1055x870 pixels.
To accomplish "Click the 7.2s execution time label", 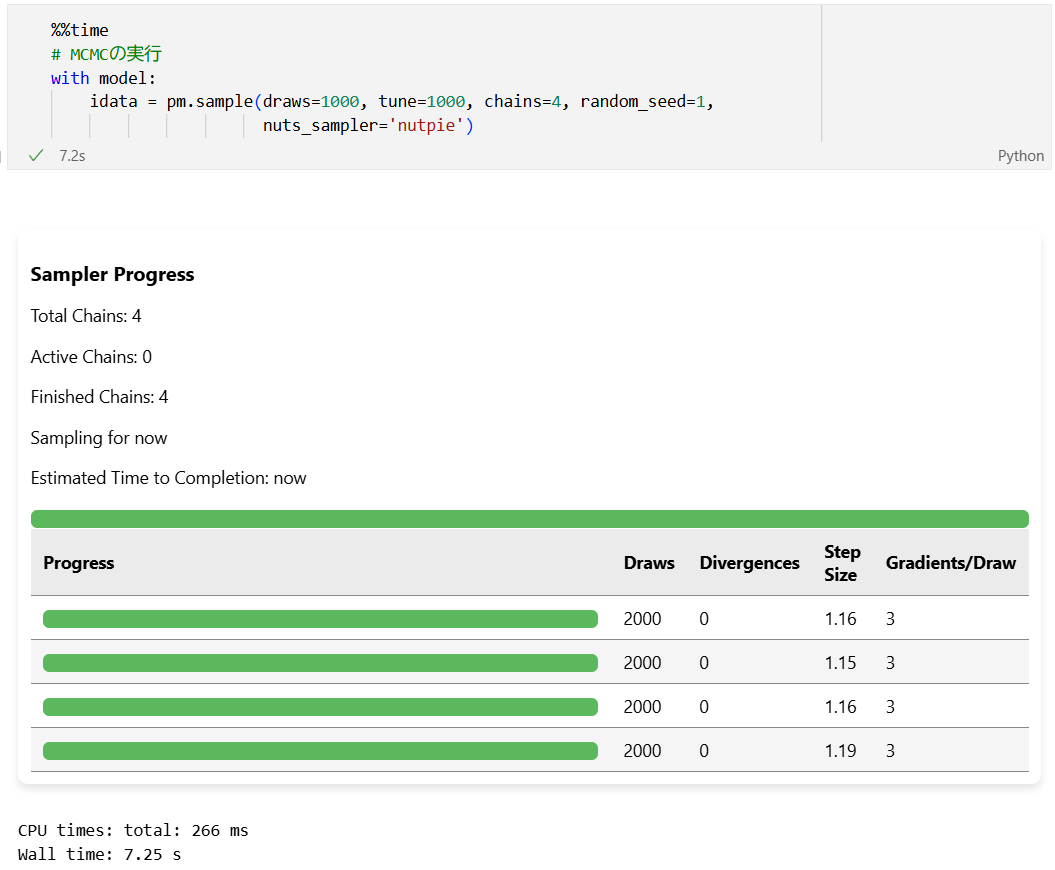I will tap(72, 155).
